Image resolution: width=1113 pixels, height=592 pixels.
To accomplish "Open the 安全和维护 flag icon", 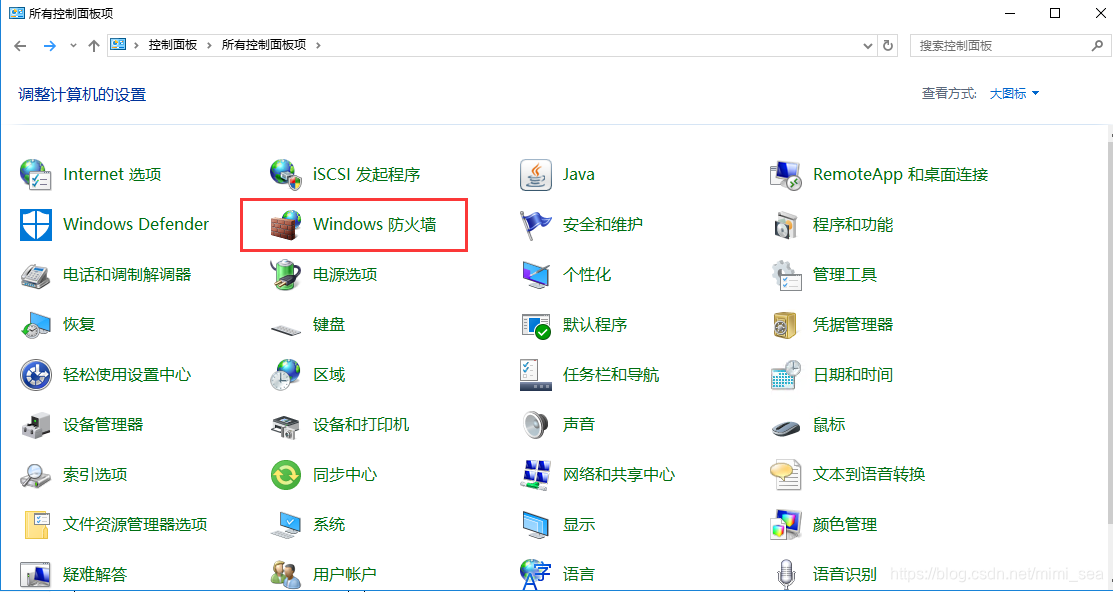I will click(536, 225).
